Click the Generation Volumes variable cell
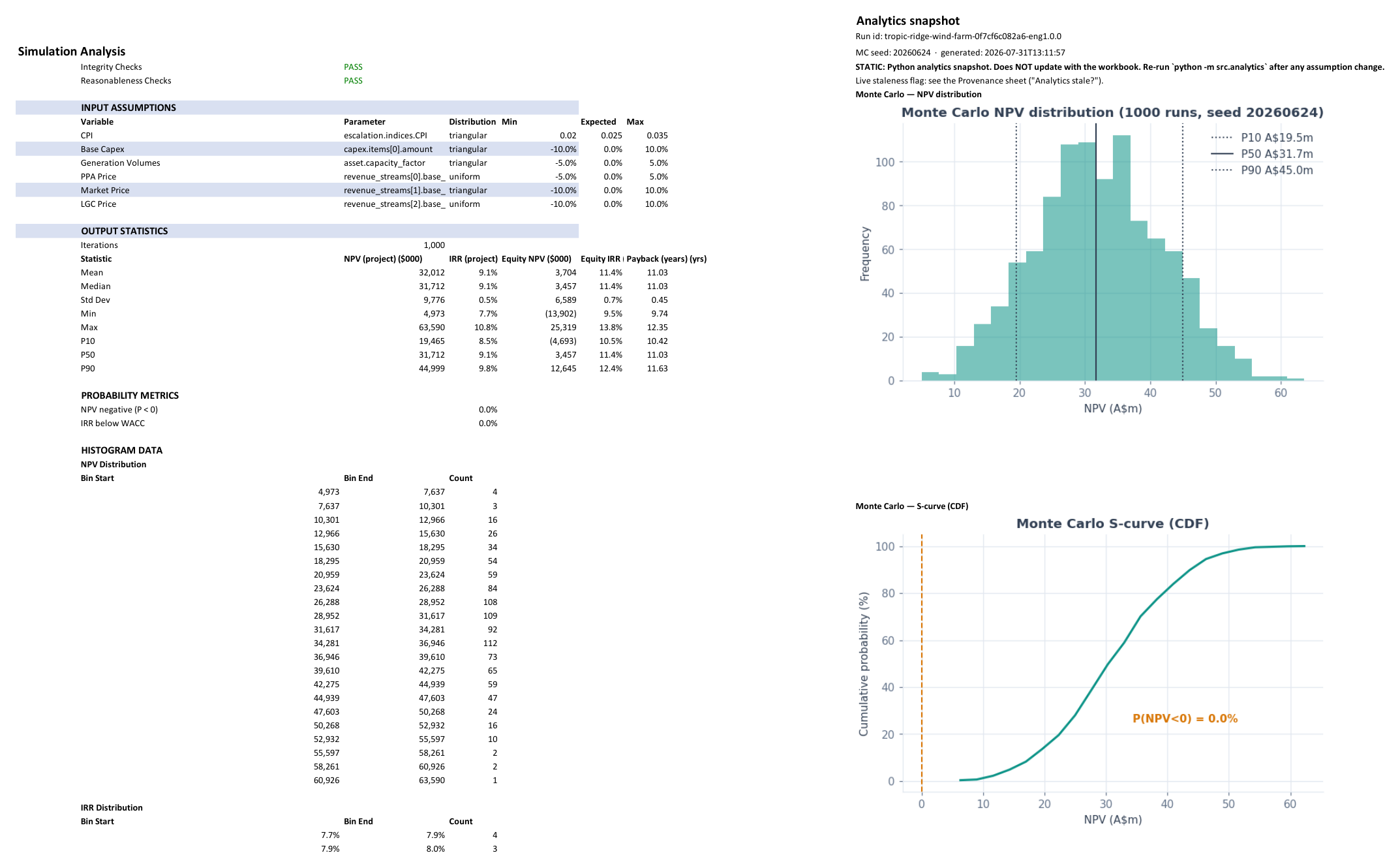1400x868 pixels. (121, 163)
